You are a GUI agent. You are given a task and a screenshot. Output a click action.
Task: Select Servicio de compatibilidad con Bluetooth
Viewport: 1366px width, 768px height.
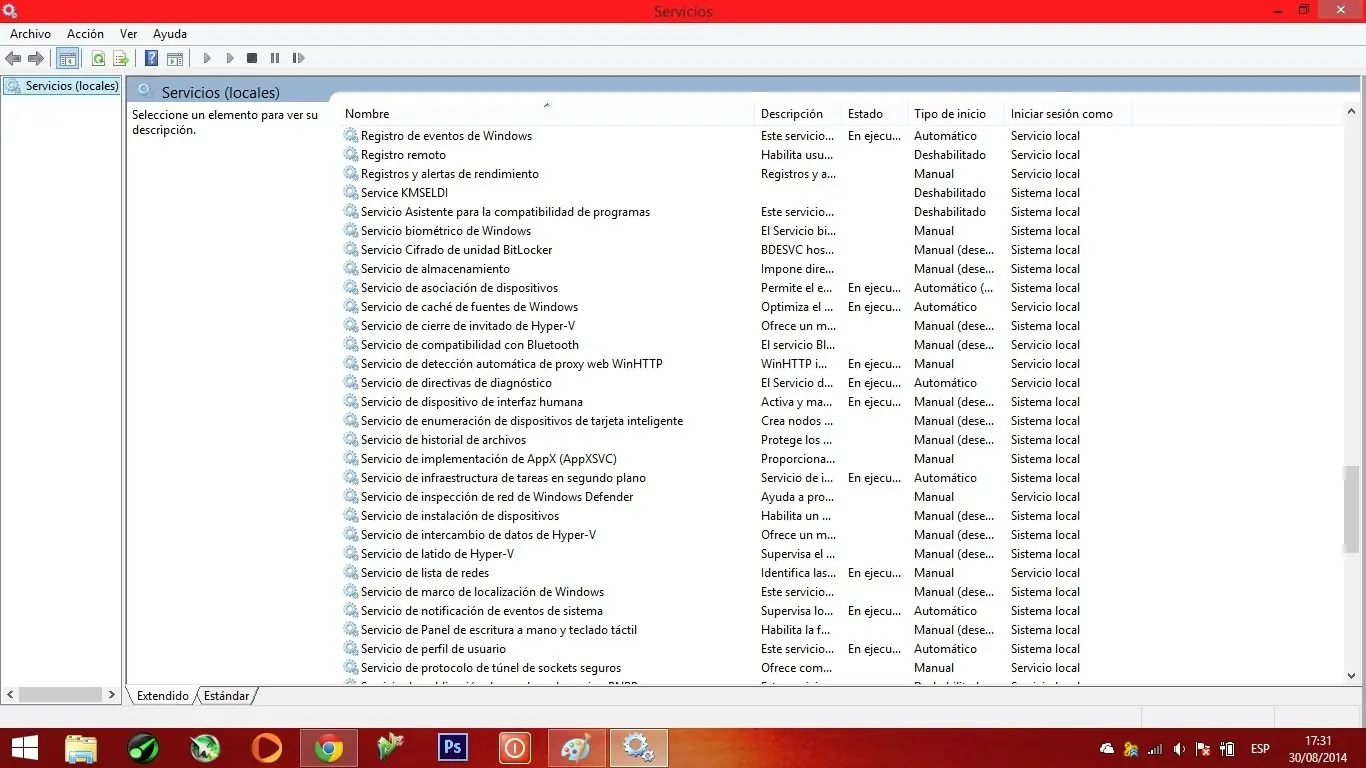tap(470, 345)
